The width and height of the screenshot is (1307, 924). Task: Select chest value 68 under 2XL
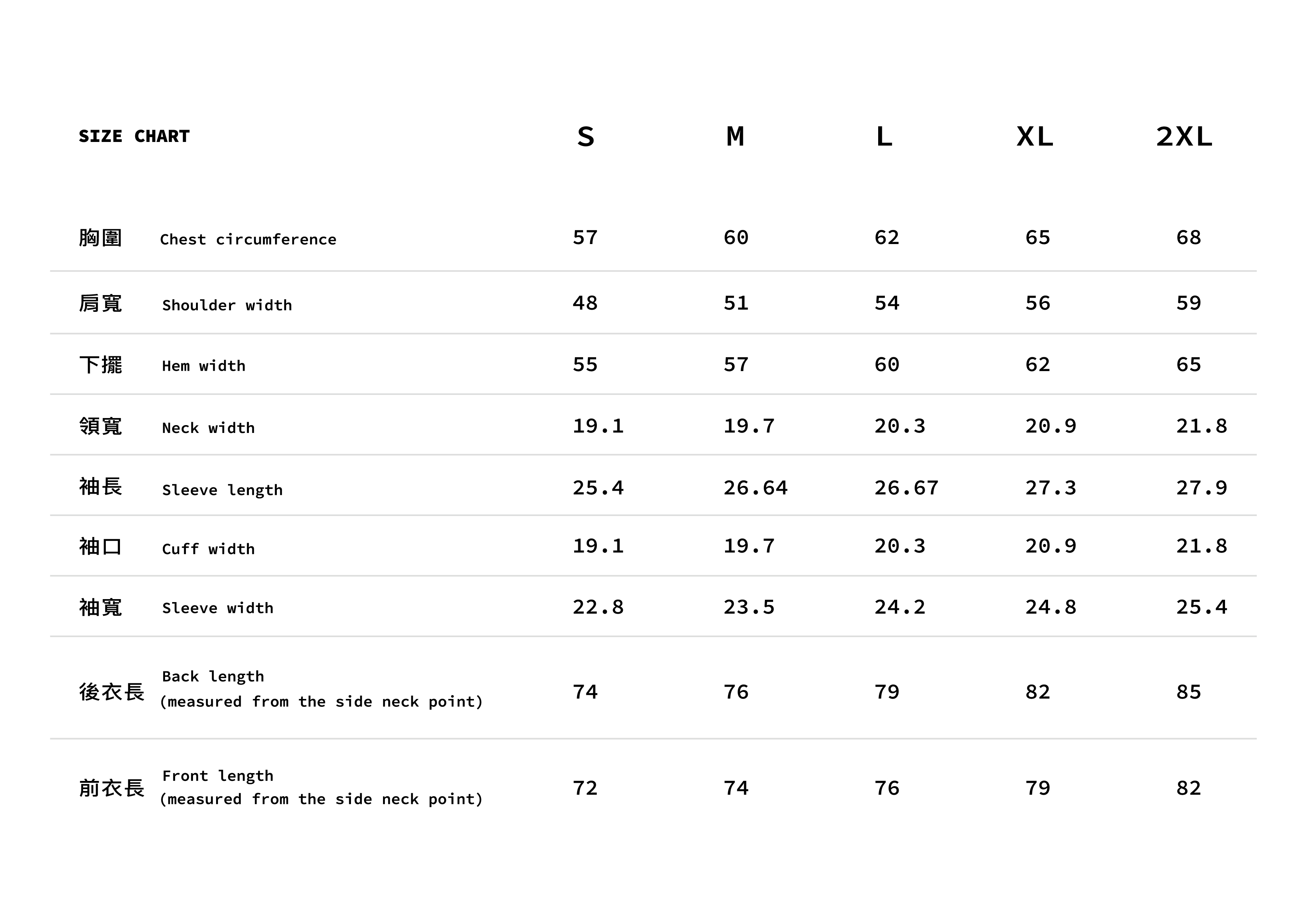coord(1189,237)
